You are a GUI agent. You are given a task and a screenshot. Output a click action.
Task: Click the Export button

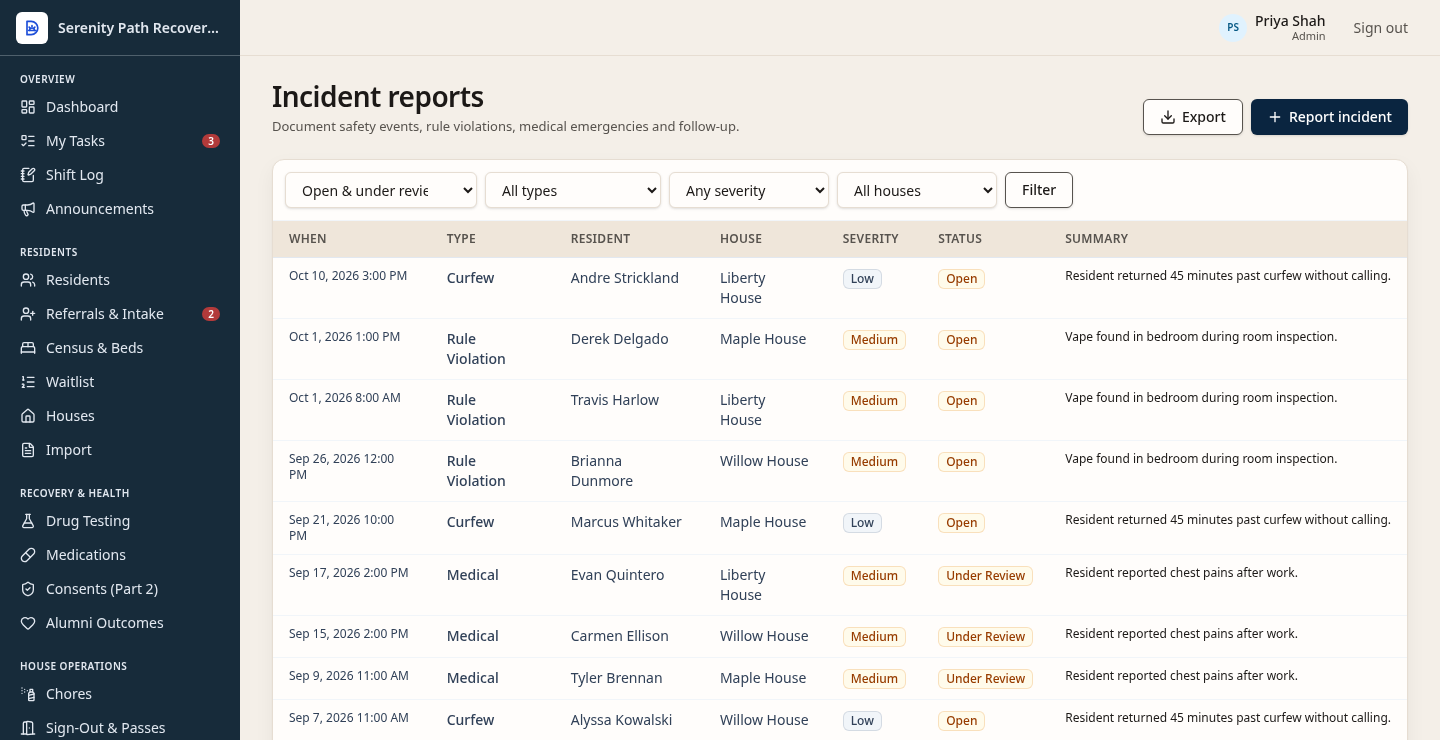pos(1193,117)
